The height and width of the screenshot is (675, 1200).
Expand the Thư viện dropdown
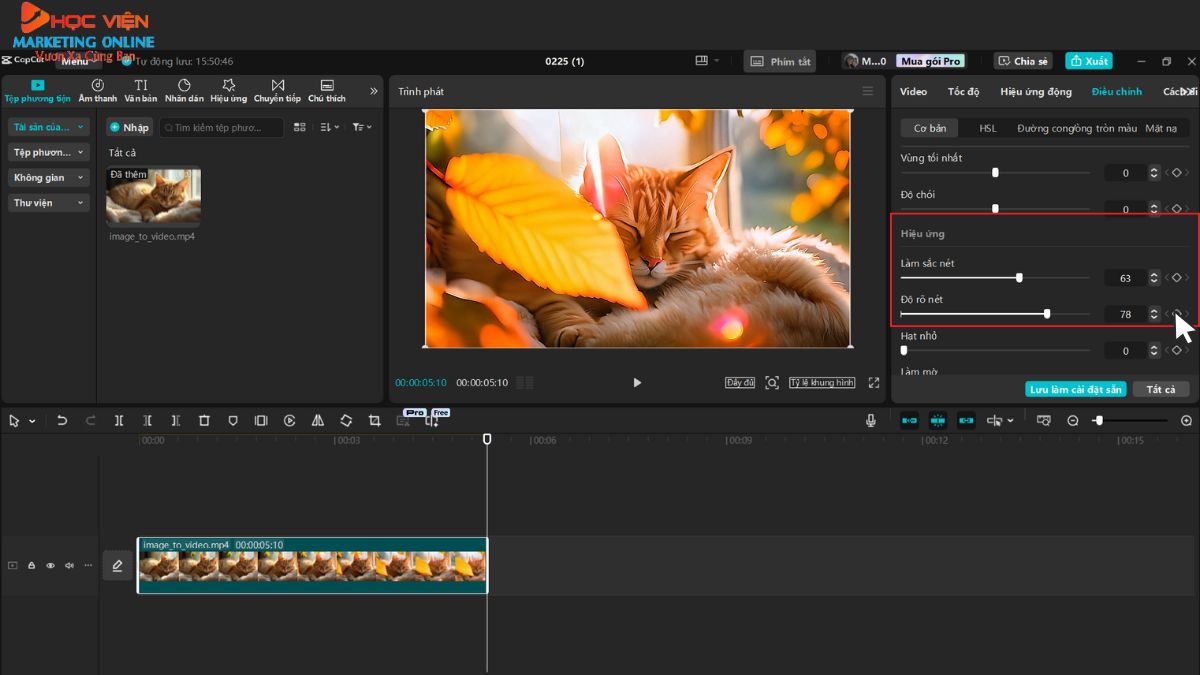coord(49,202)
